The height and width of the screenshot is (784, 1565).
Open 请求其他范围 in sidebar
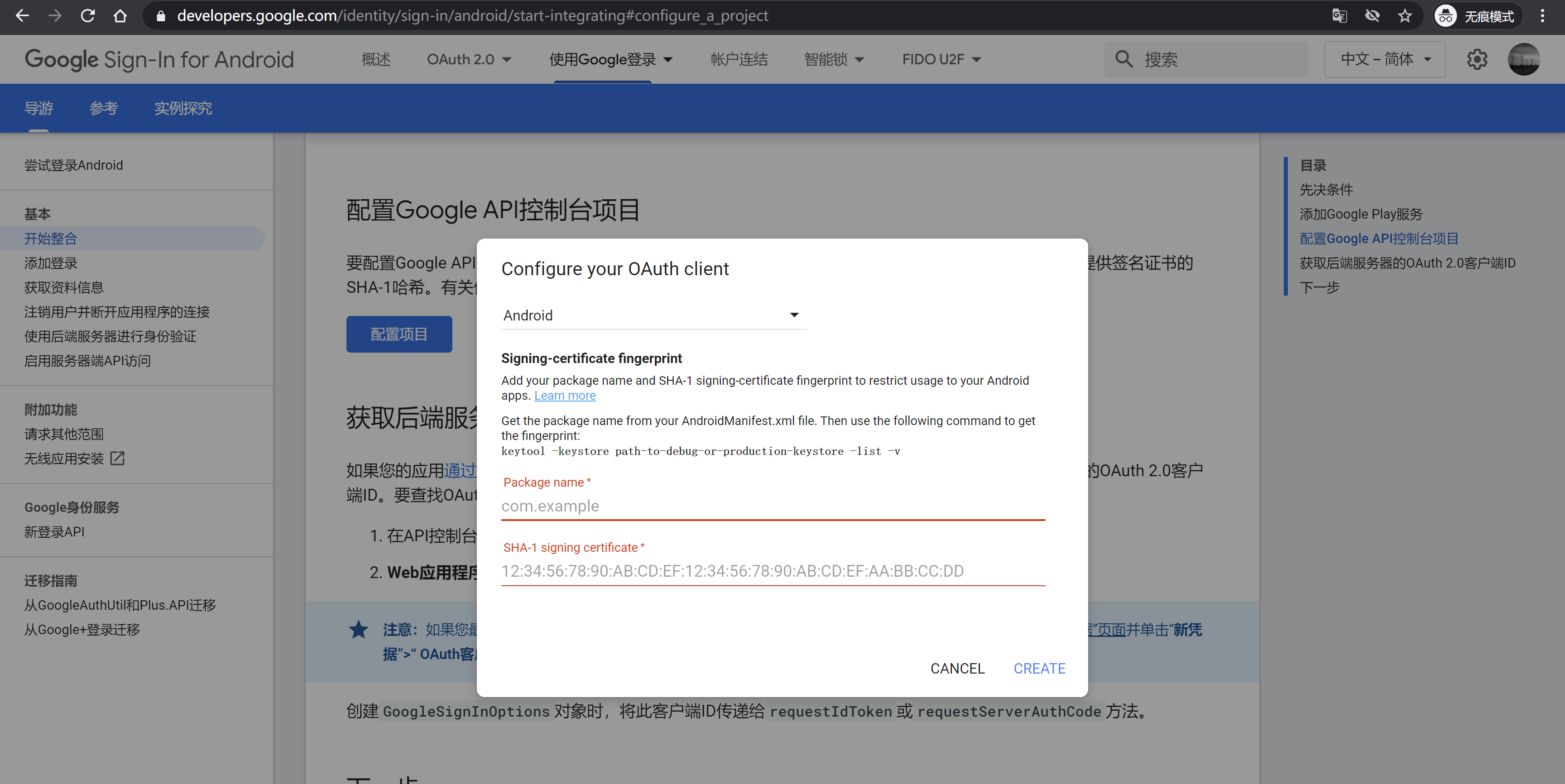[x=64, y=434]
